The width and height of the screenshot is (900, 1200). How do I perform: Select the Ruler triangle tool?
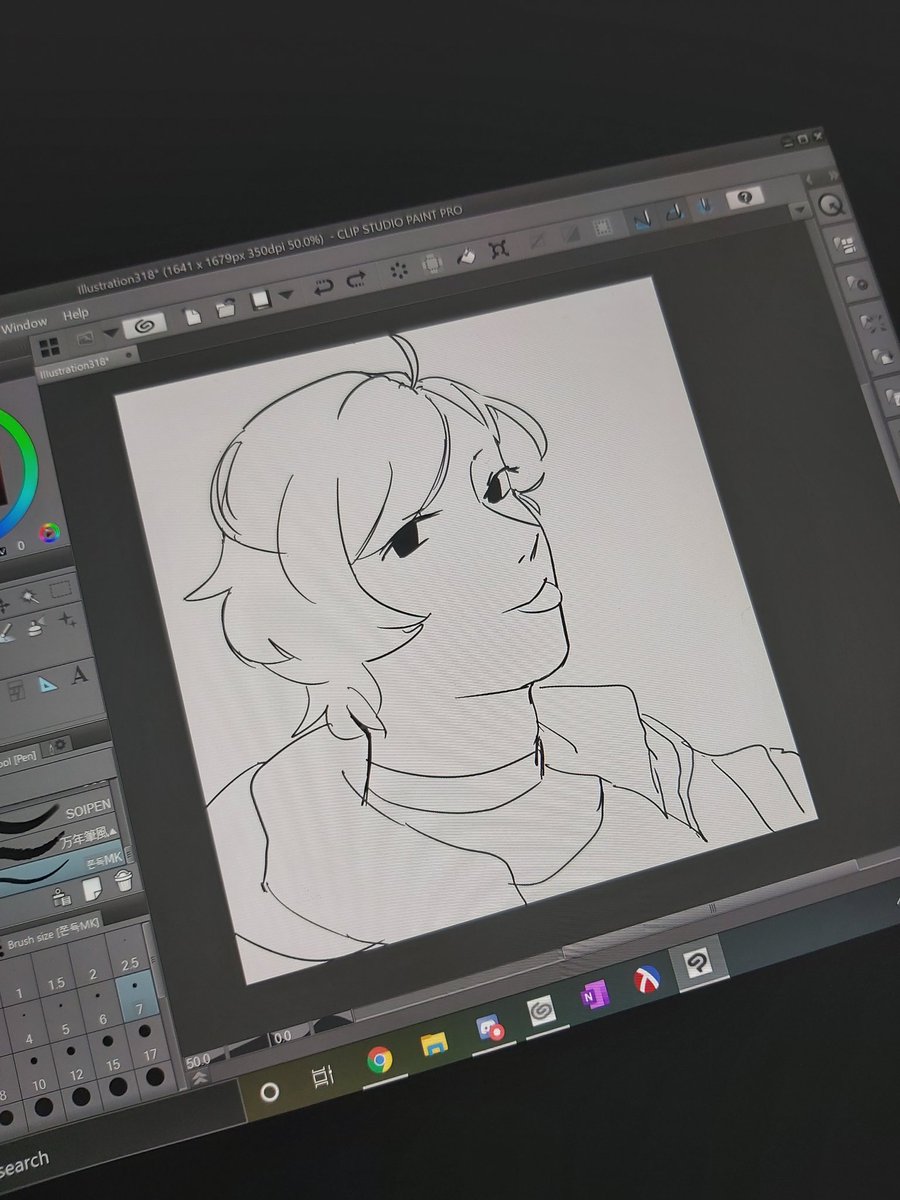(47, 683)
